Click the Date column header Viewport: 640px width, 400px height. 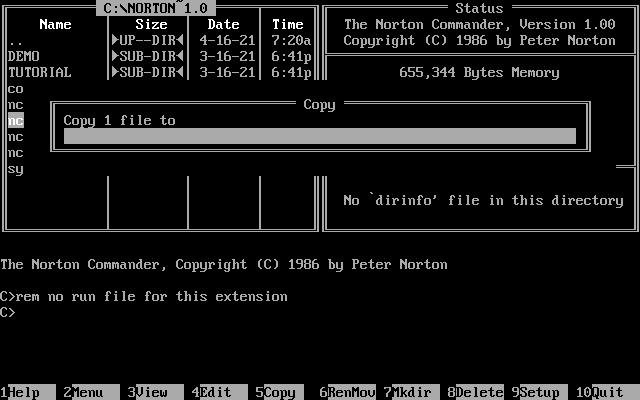tap(223, 24)
